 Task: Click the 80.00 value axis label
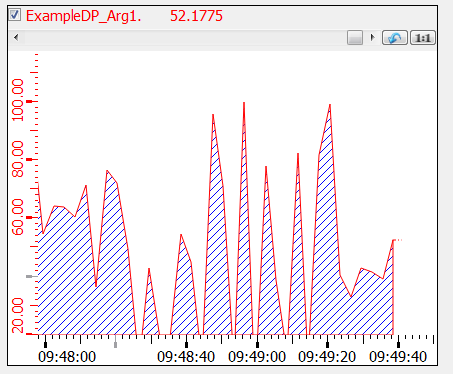coord(18,159)
